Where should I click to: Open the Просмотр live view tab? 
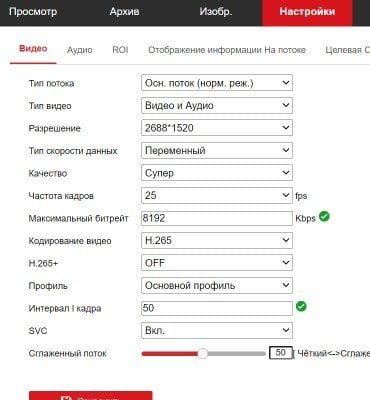[33, 12]
